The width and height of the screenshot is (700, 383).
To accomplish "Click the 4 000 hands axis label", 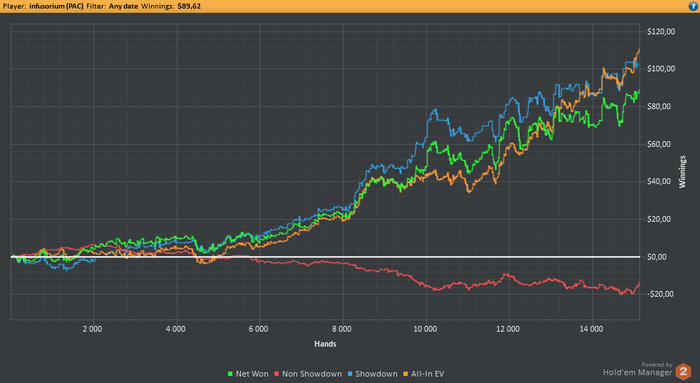I will pos(175,329).
